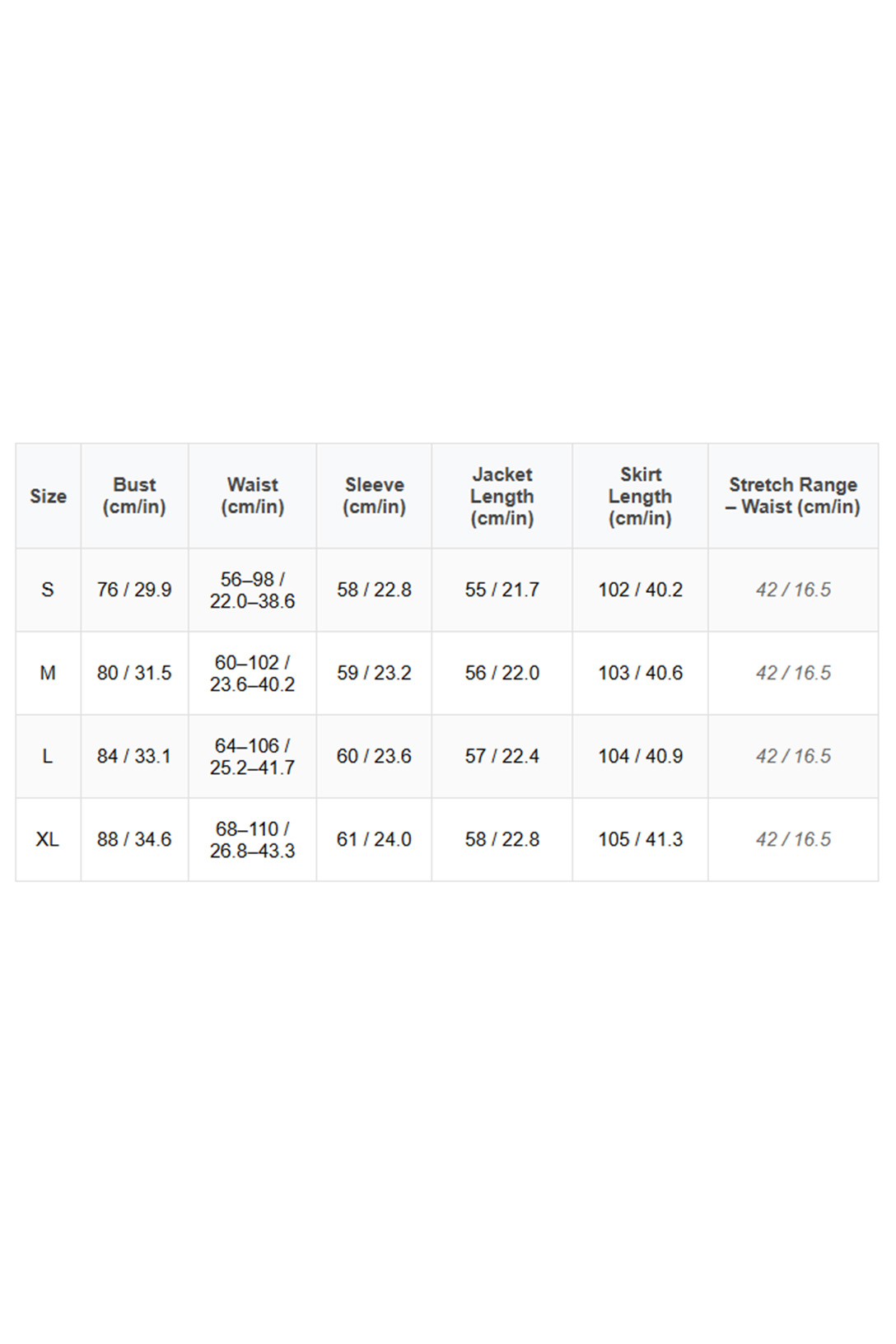Screen dimensions: 896x1344
Task: Click the Skirt Length column header
Action: point(640,496)
